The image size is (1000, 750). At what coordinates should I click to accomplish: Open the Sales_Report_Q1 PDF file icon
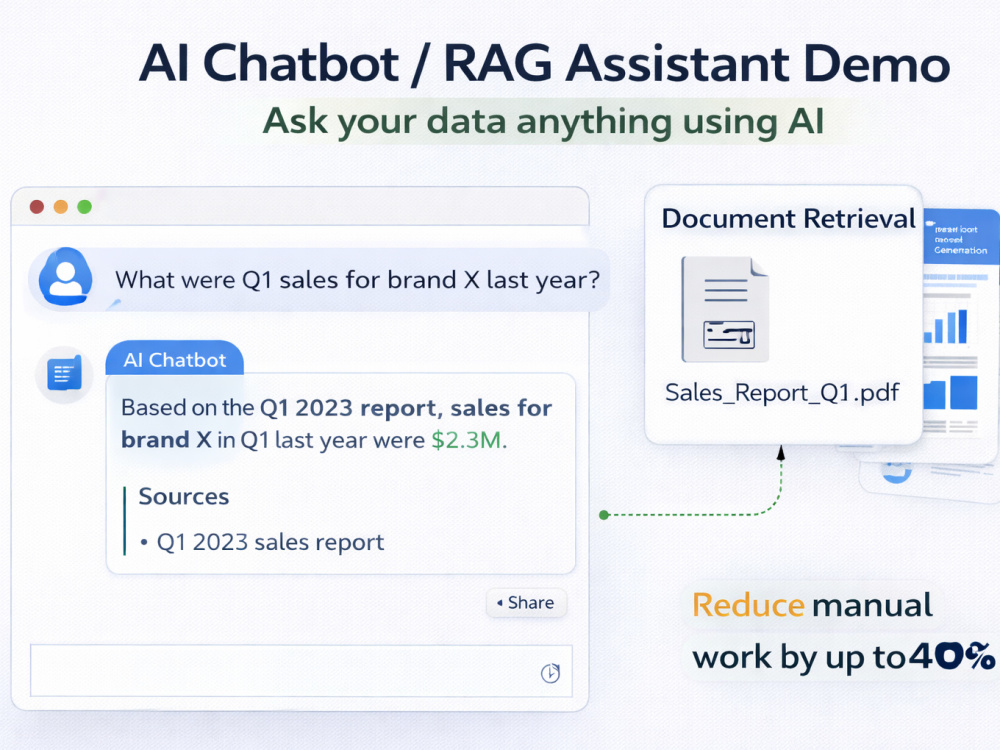(725, 309)
